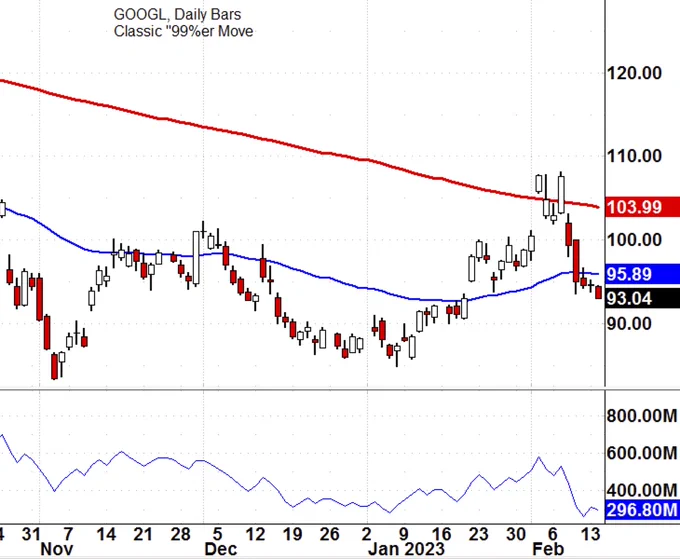This screenshot has width=680, height=559.
Task: Click the 100.00 price axis label
Action: (634, 240)
